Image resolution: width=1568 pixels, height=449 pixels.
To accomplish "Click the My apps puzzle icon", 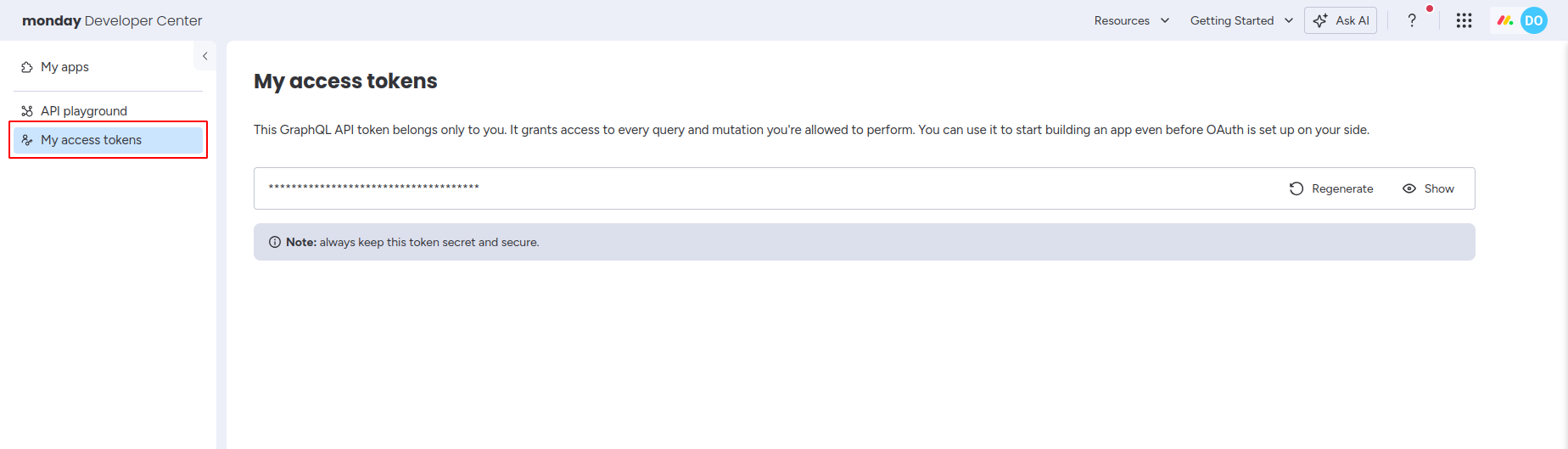I will (27, 67).
